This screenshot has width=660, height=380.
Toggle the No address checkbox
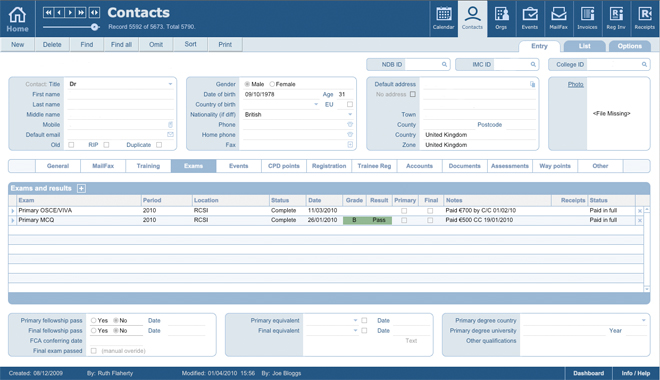pyautogui.click(x=413, y=94)
